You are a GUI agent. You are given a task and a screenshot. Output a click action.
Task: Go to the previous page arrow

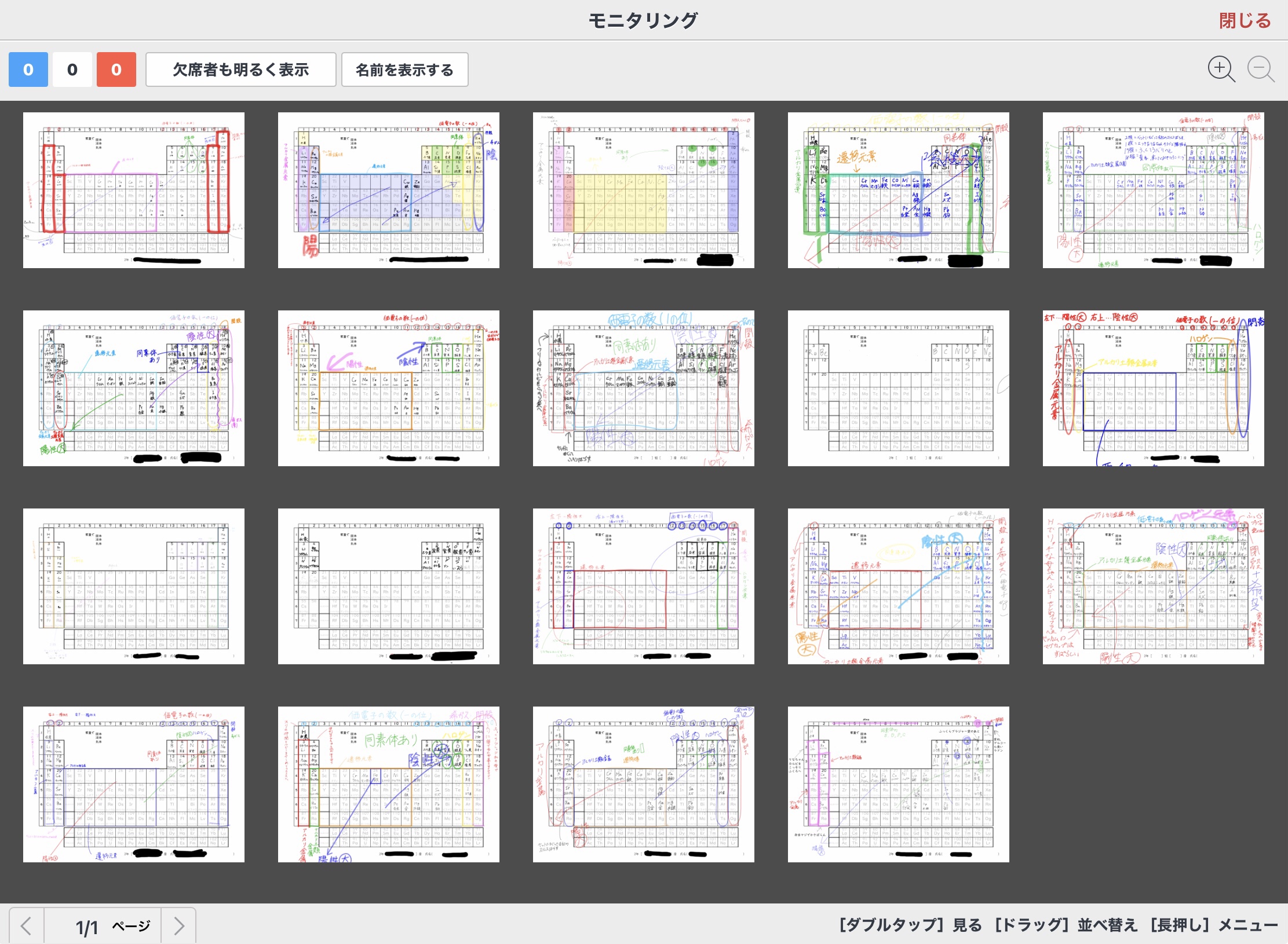click(26, 925)
